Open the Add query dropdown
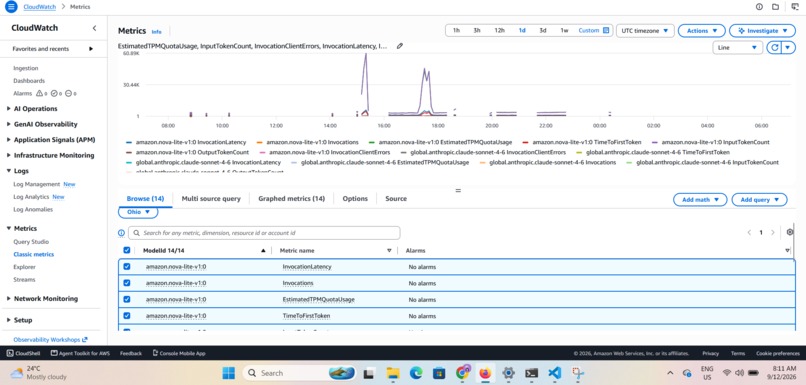The width and height of the screenshot is (806, 385). [759, 199]
